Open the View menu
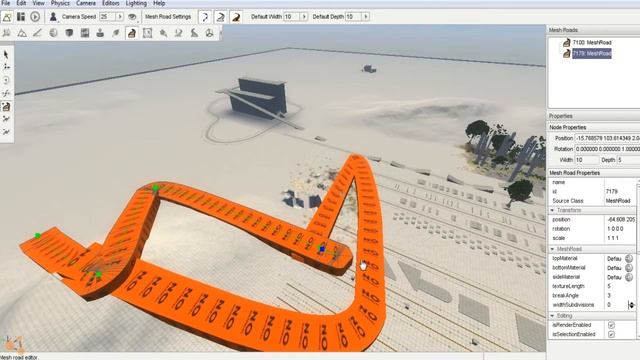This screenshot has height=360, width=640. click(x=38, y=3)
